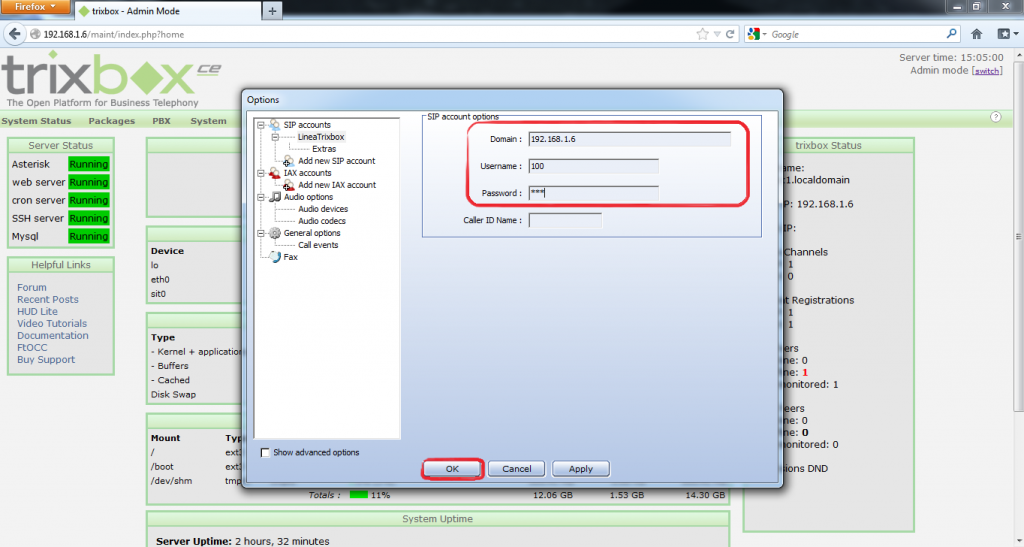This screenshot has height=547, width=1024.
Task: Click the red IAX accounts icon
Action: [275, 173]
